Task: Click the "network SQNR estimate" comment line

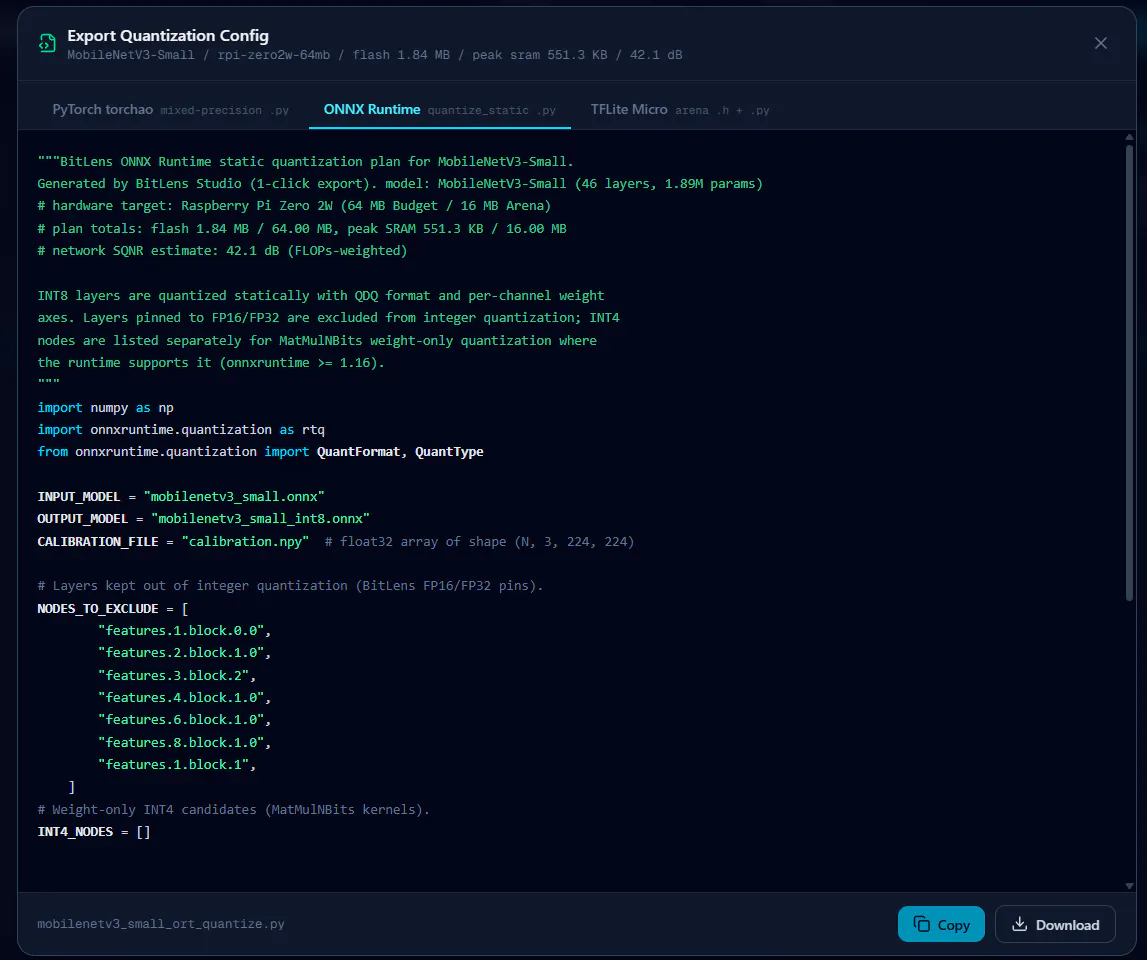Action: [x=222, y=251]
